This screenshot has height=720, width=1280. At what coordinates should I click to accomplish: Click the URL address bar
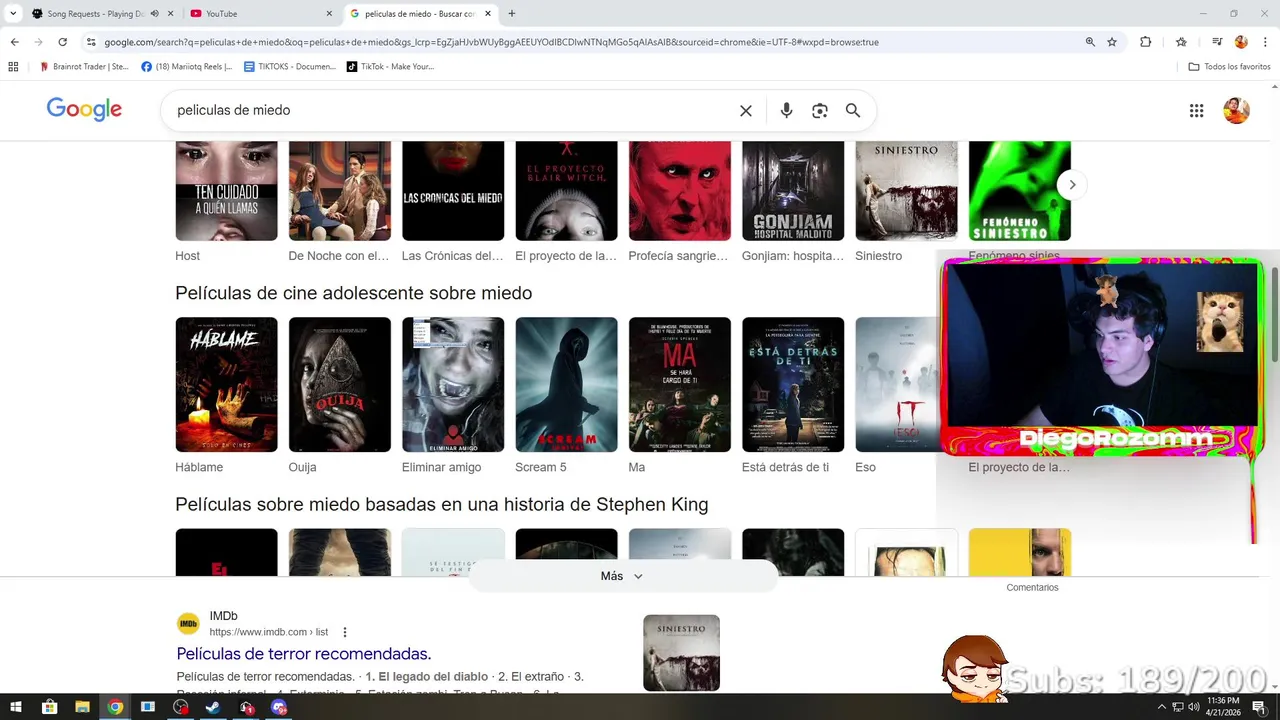click(x=590, y=42)
